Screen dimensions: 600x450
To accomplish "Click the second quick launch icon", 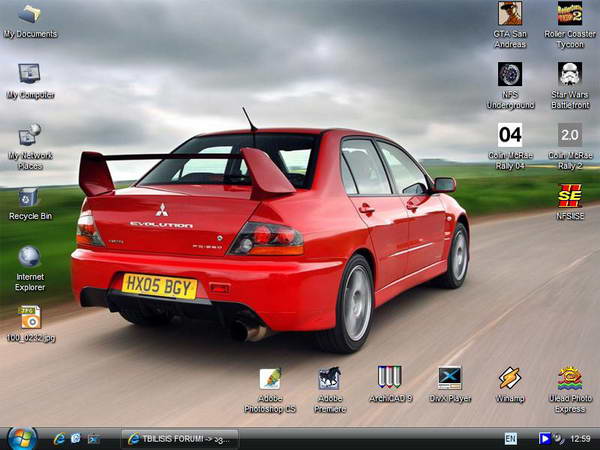I will 76,439.
